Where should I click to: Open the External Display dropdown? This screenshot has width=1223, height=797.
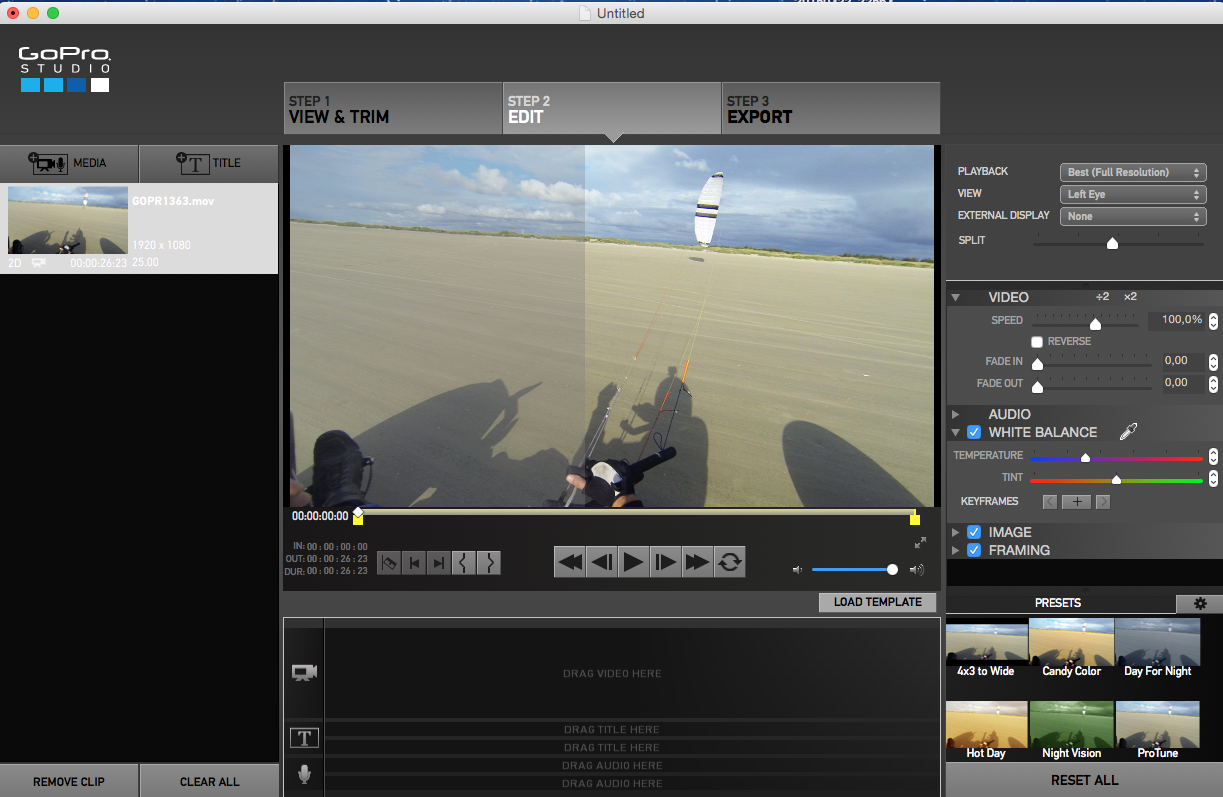(1132, 216)
